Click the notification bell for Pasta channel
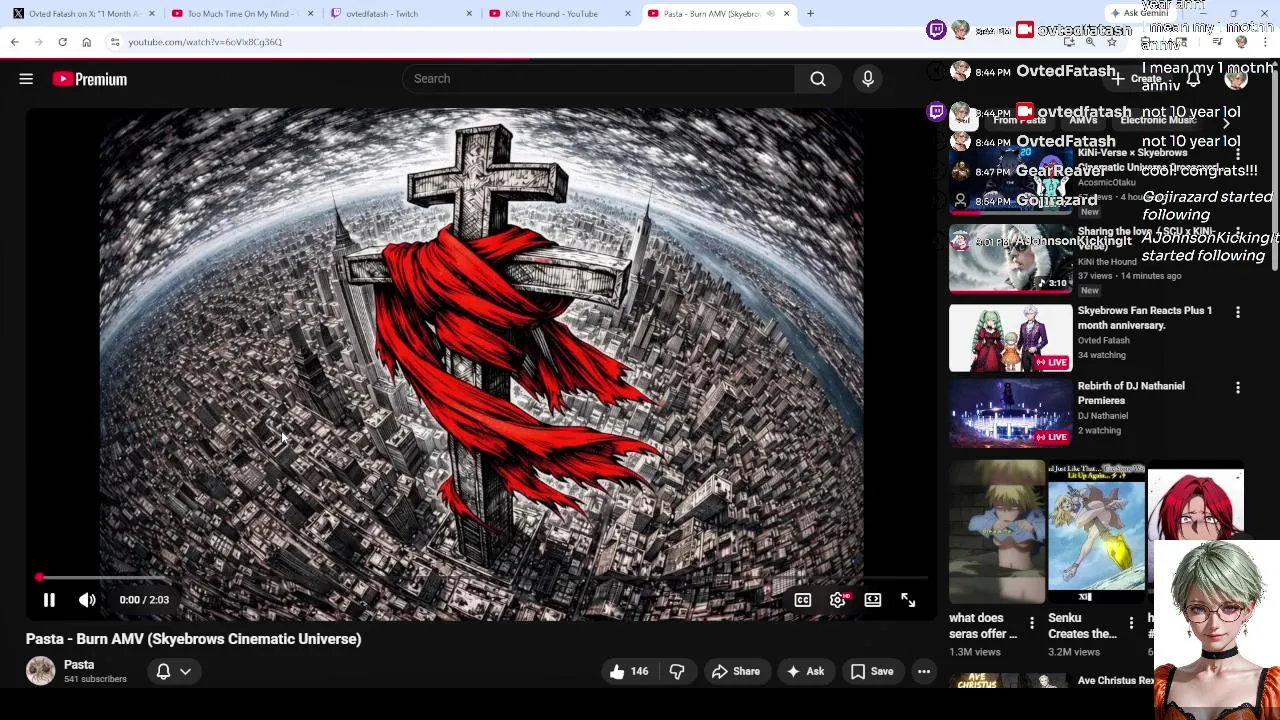Viewport: 1280px width, 720px height. [x=163, y=672]
